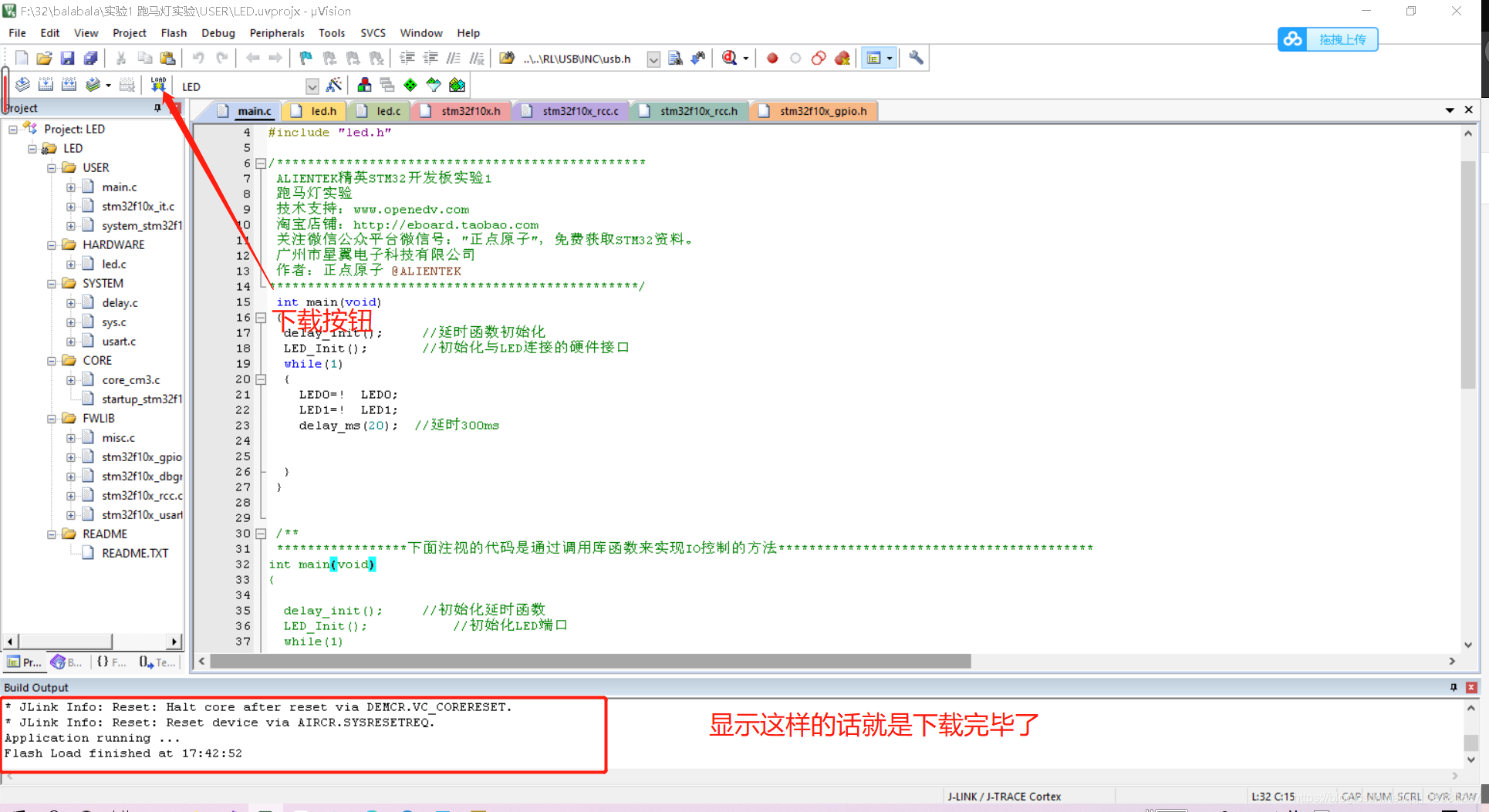1489x812 pixels.
Task: Comment selection icon
Action: 454,58
